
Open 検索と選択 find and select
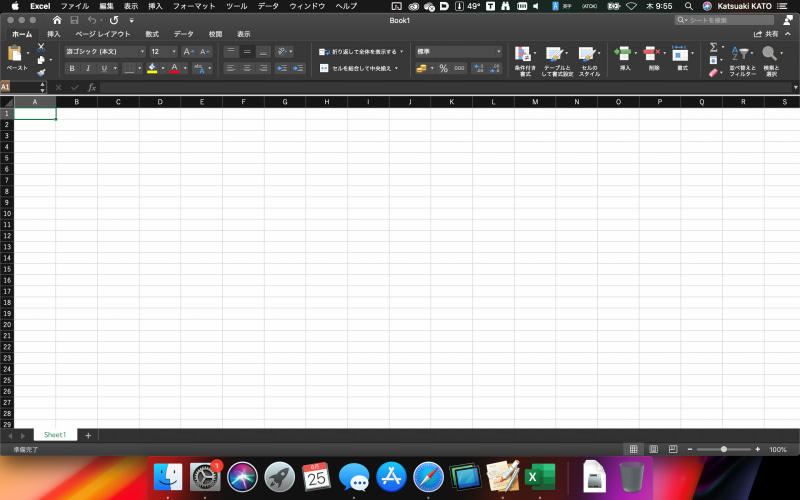(770, 61)
